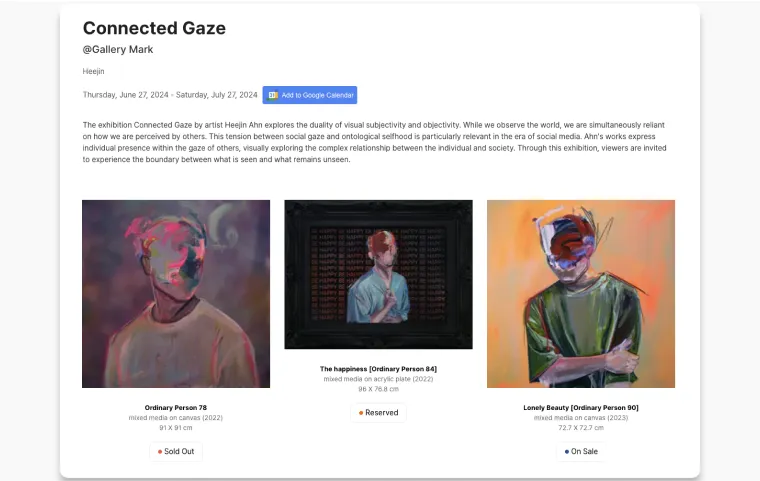Click the 72.7 X 72.7 cm dimensions text
This screenshot has height=481, width=760.
(581, 427)
